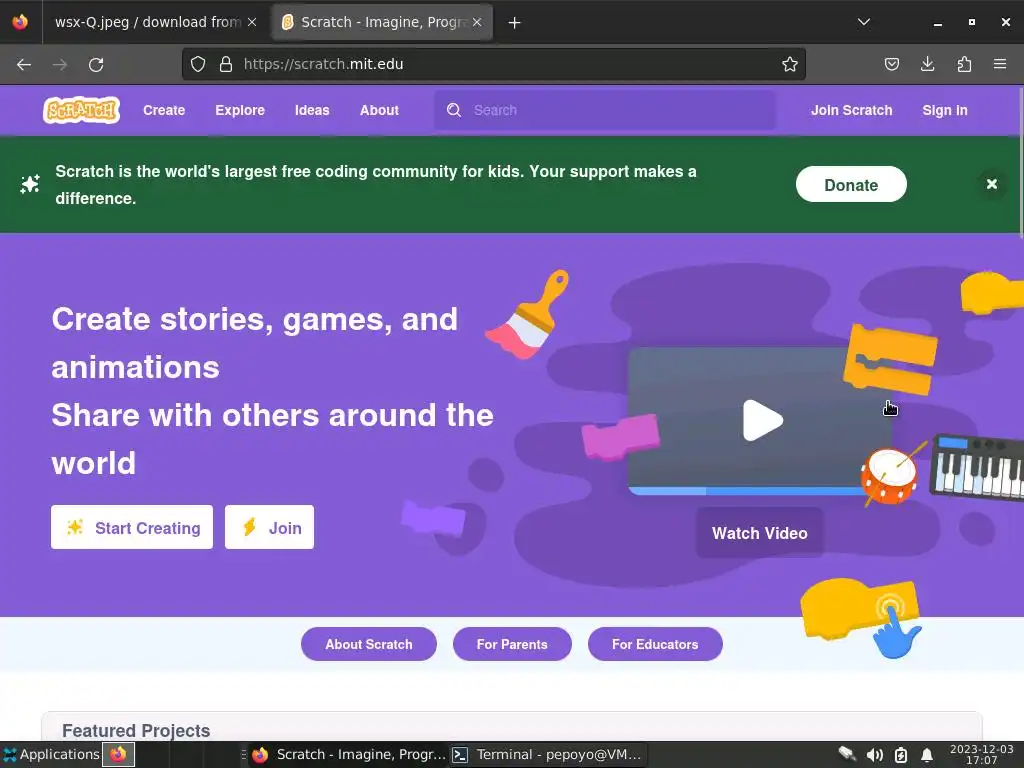1024x768 pixels.
Task: Click the magnifier icon in the search box
Action: coord(454,110)
